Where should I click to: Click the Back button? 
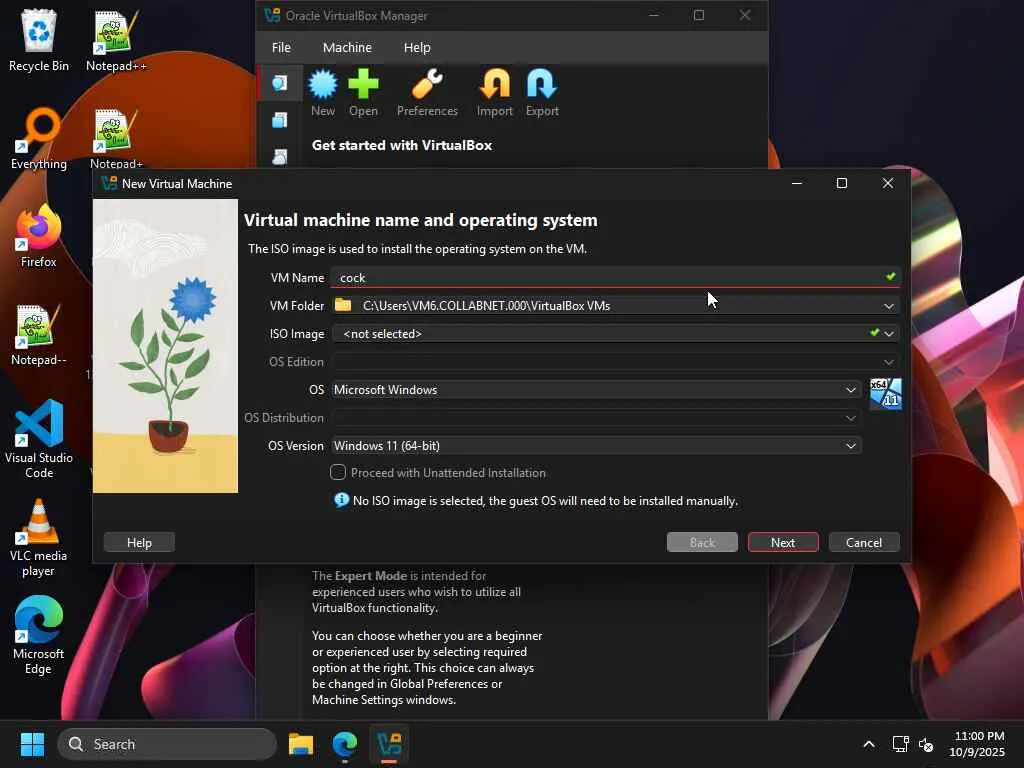click(702, 543)
